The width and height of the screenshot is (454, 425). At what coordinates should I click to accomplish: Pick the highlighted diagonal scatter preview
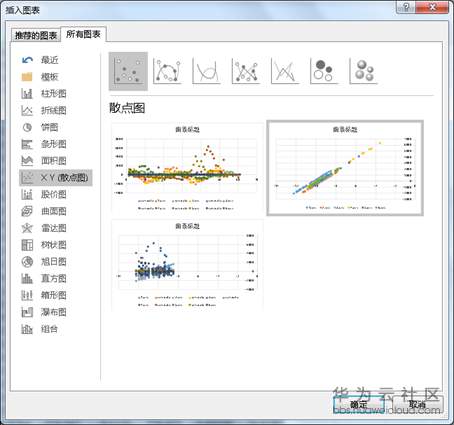click(x=345, y=168)
